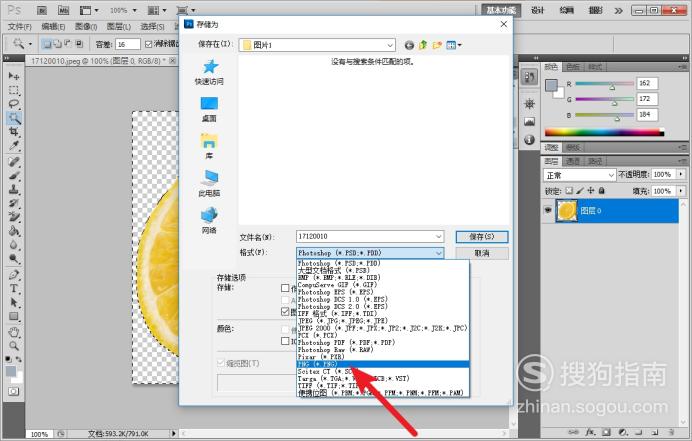
Task: Open This PC in save dialog sidebar
Action: (x=209, y=184)
